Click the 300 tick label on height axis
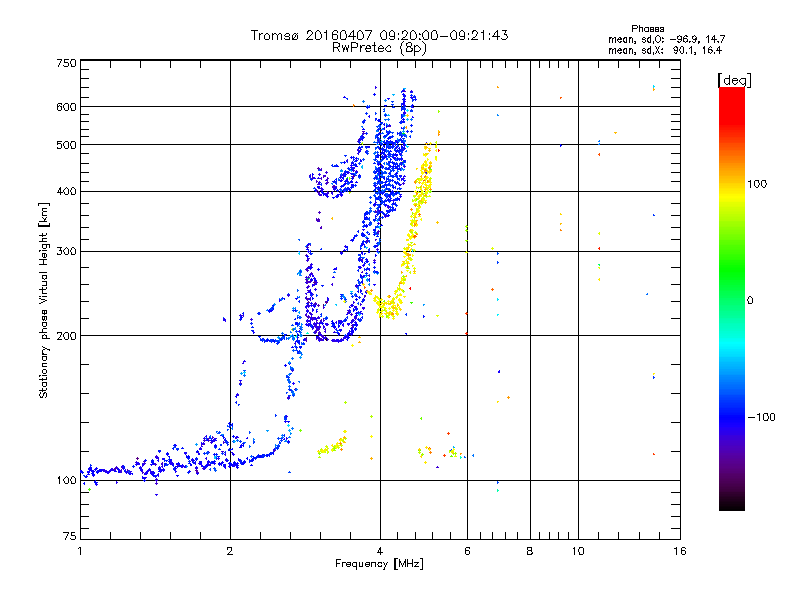The height and width of the screenshot is (600, 800). [x=66, y=252]
